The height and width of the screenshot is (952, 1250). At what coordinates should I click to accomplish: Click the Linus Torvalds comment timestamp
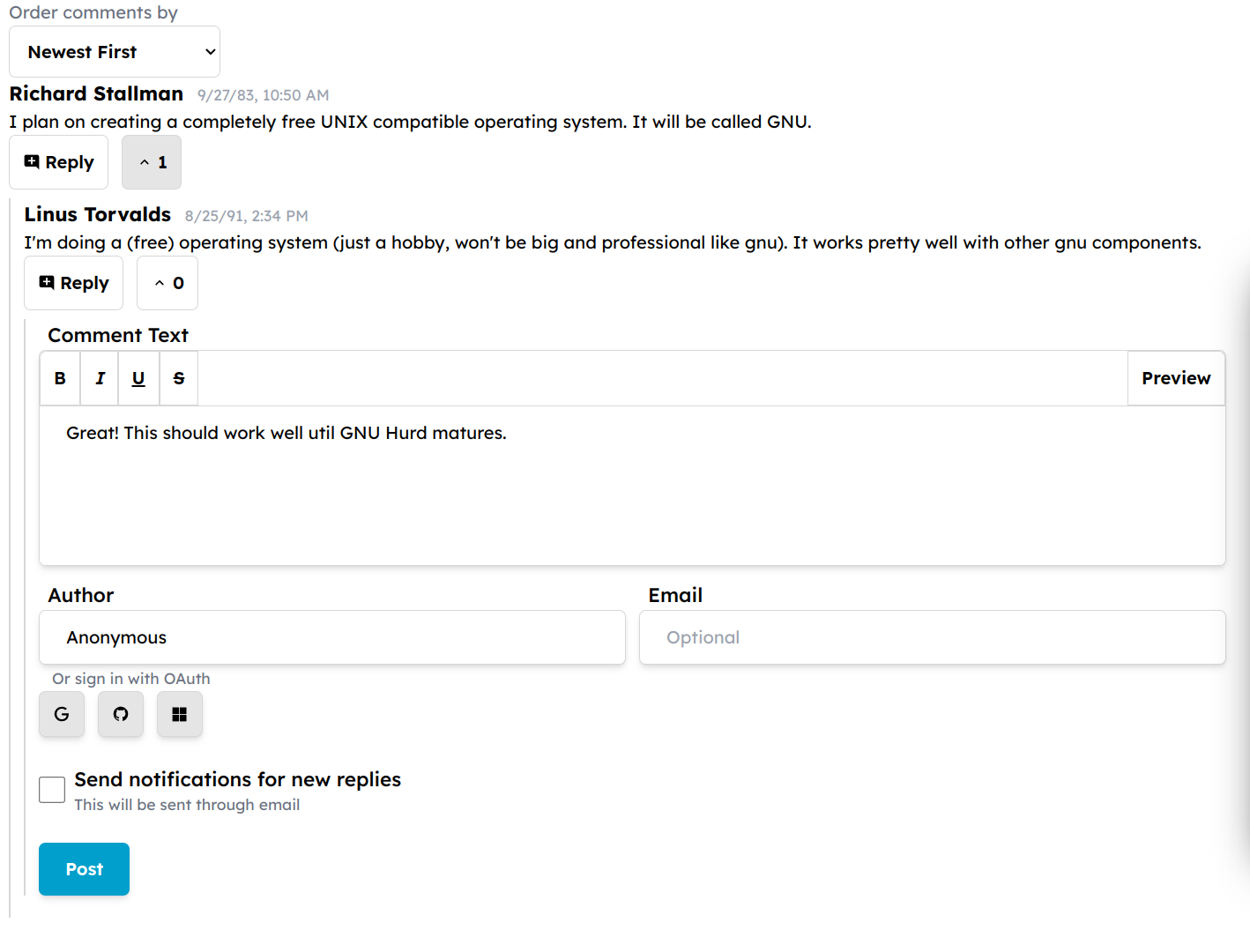[247, 216]
